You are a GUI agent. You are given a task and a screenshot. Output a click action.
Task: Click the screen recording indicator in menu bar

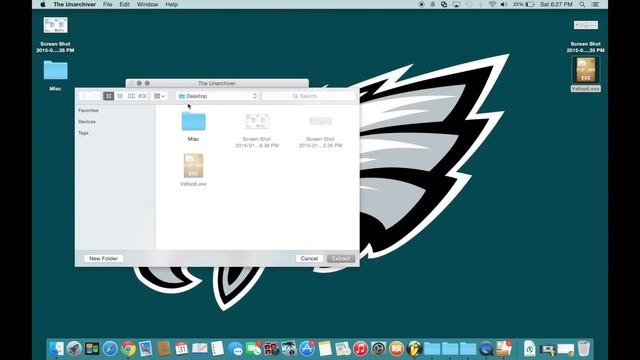[422, 4]
